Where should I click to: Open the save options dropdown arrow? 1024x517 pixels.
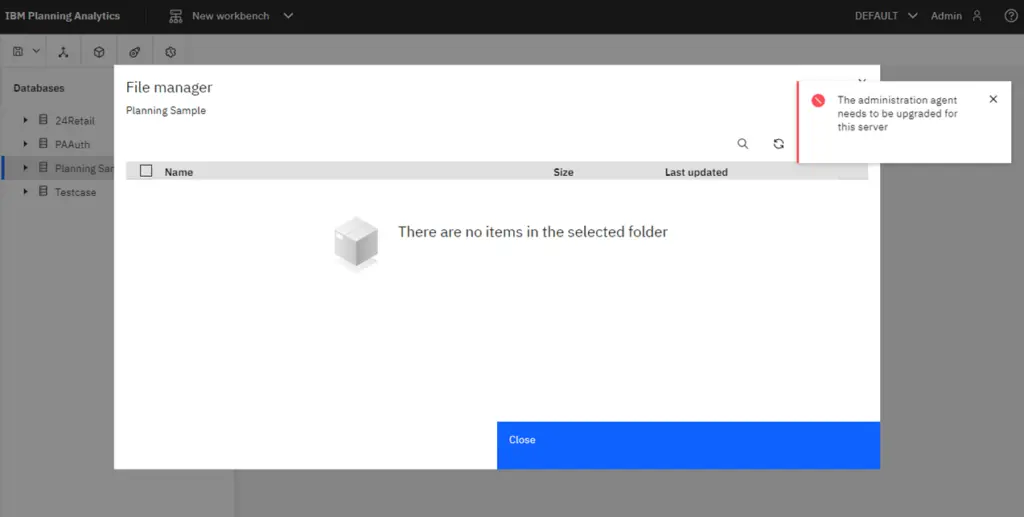pos(36,52)
